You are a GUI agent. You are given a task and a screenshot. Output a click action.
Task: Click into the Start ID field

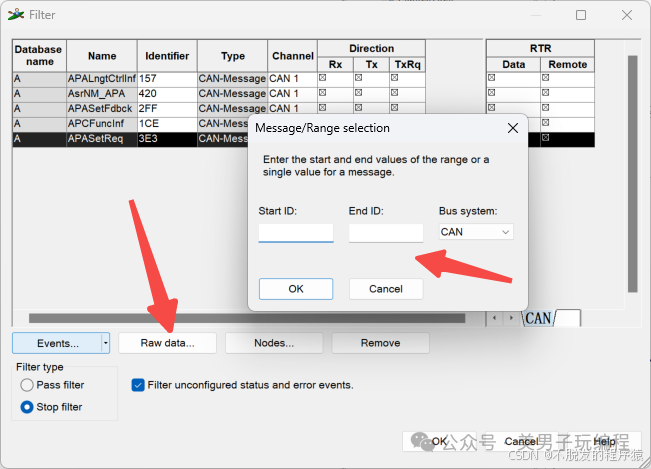click(296, 232)
